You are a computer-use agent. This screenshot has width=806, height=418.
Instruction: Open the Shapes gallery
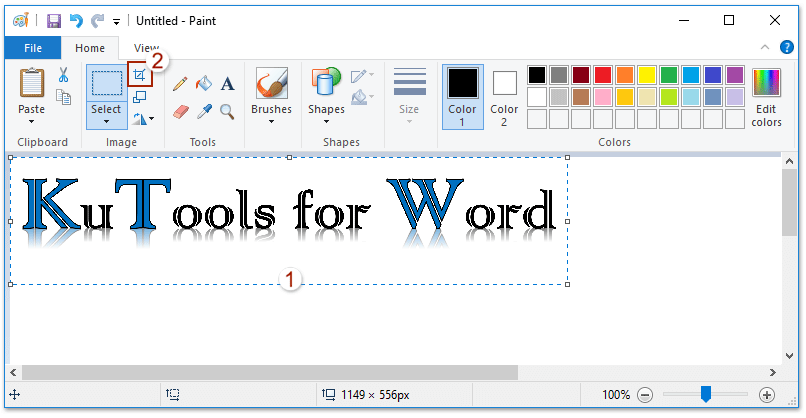tap(326, 96)
